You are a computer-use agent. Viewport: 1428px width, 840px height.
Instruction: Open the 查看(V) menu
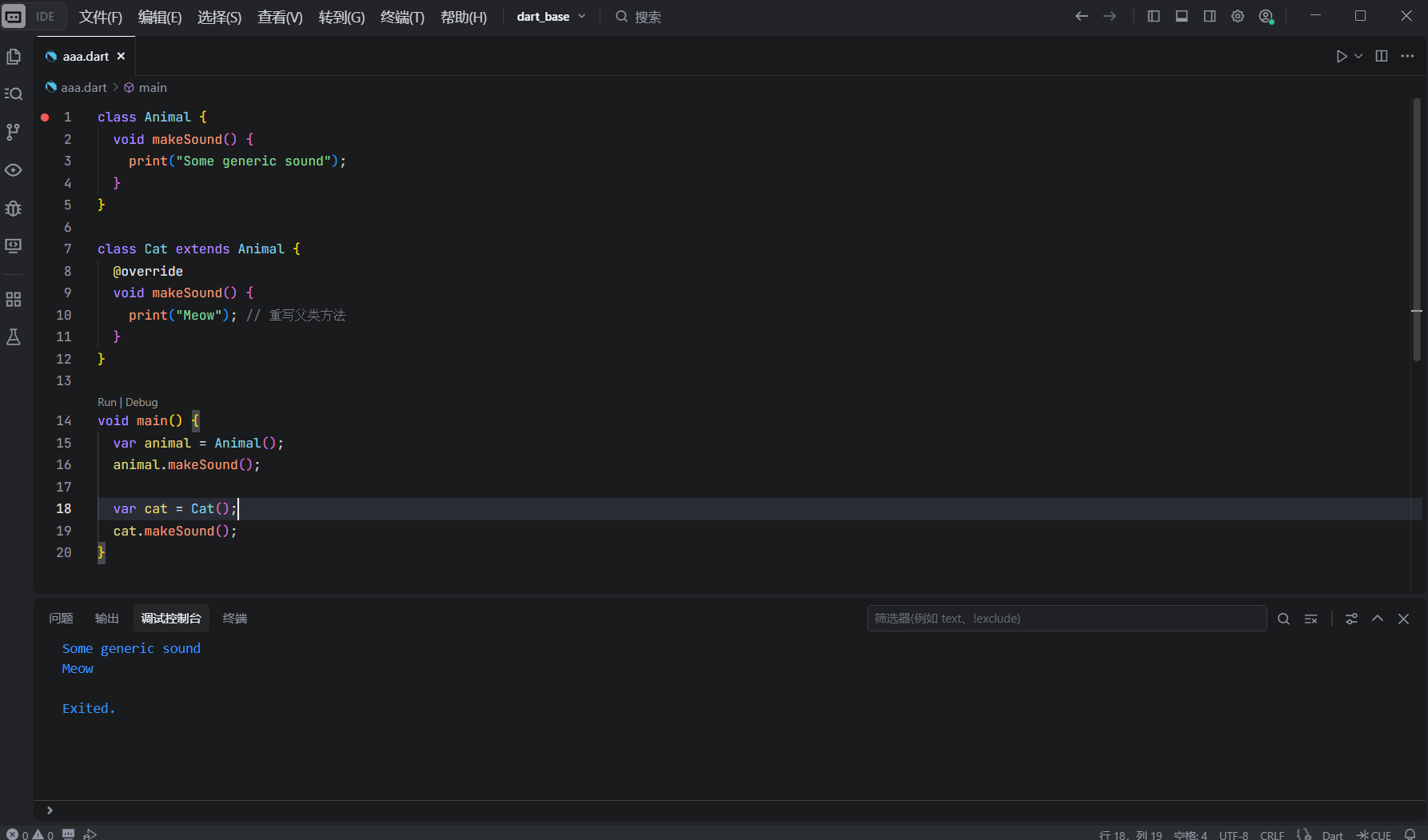[280, 17]
